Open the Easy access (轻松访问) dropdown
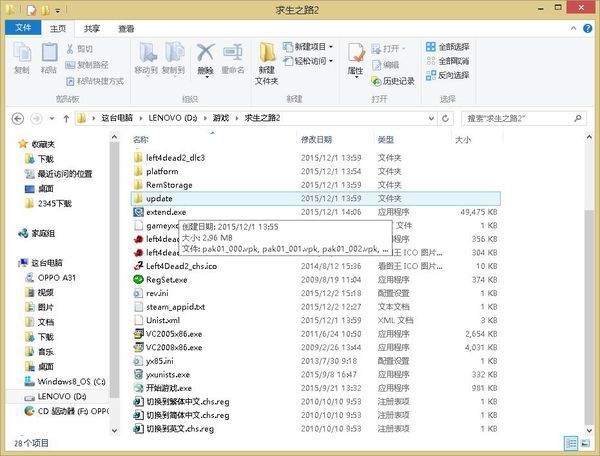 308,60
